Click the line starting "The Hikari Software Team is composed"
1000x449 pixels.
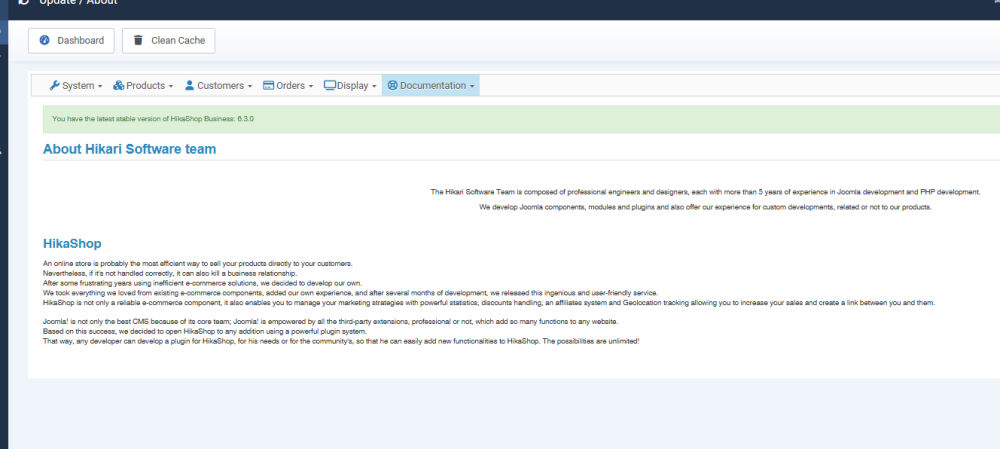coord(705,192)
